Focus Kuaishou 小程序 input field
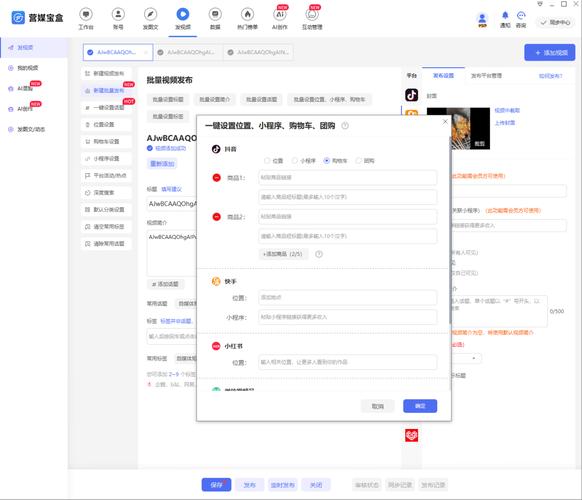 (347, 317)
